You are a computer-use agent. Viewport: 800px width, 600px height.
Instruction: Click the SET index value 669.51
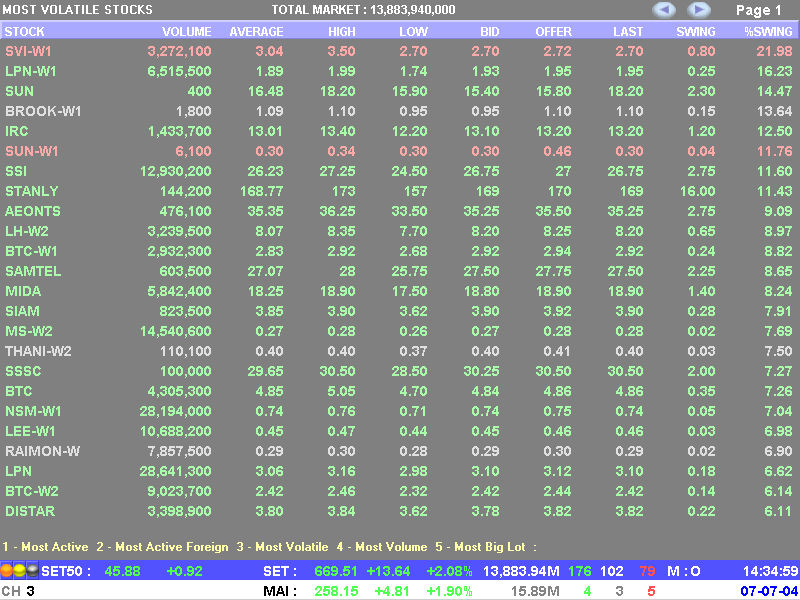337,571
